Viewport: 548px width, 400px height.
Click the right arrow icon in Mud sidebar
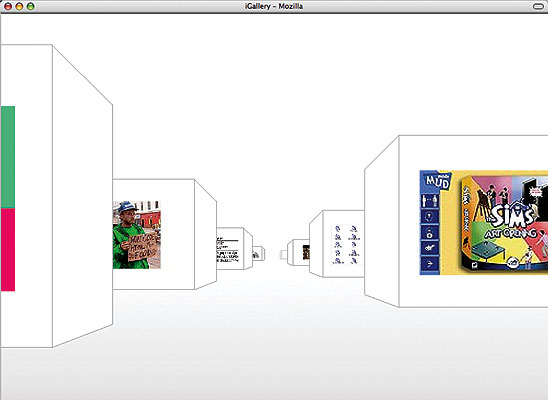(430, 263)
